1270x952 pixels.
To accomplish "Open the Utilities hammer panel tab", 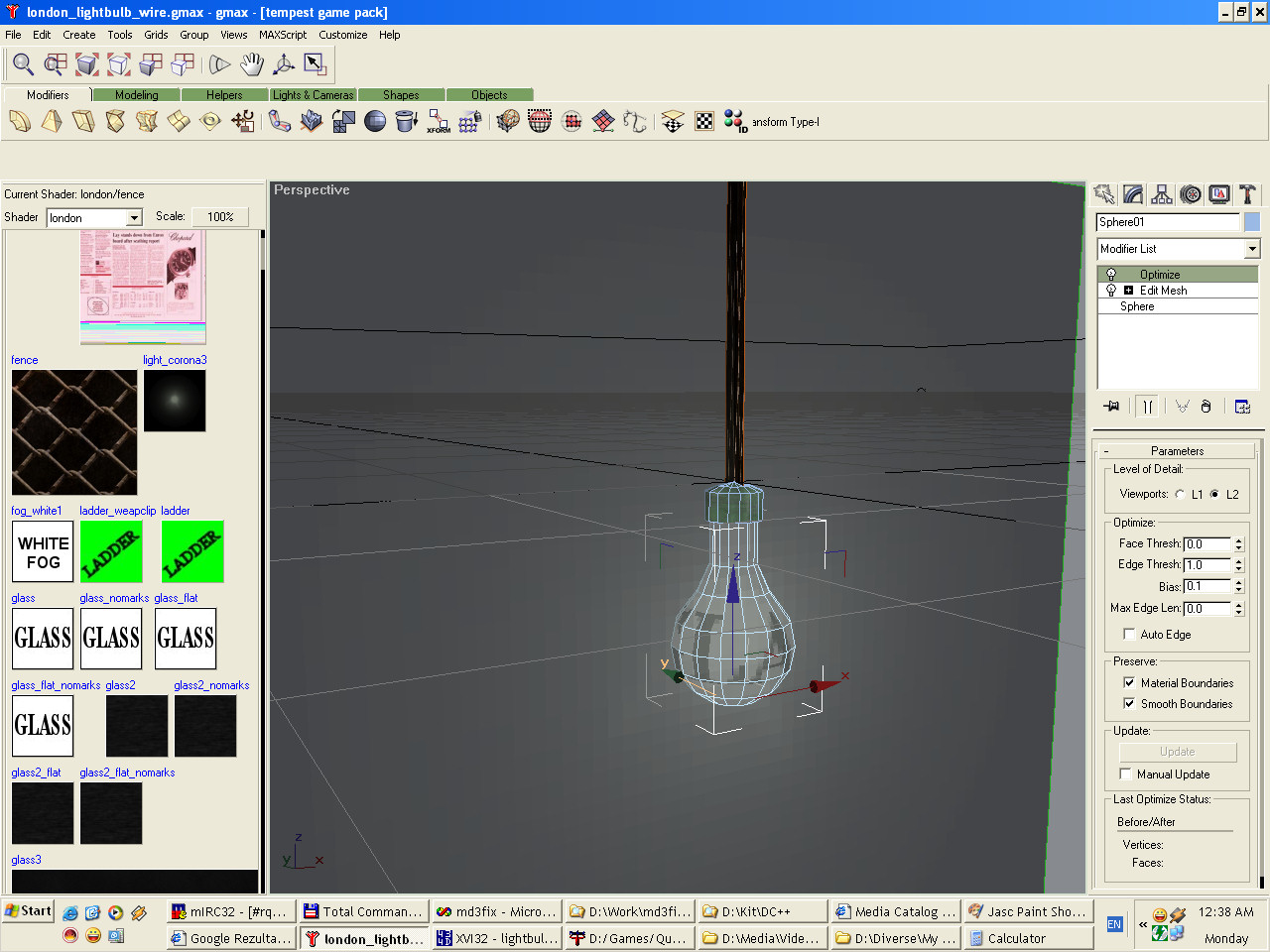I will (1247, 194).
